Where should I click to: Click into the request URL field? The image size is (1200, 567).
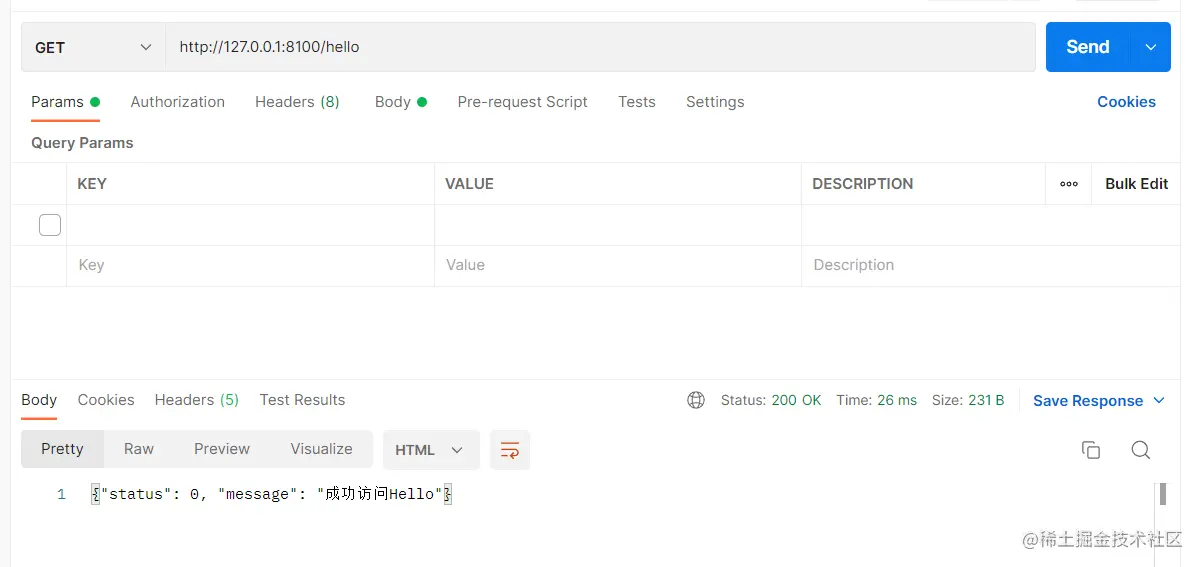(x=600, y=47)
